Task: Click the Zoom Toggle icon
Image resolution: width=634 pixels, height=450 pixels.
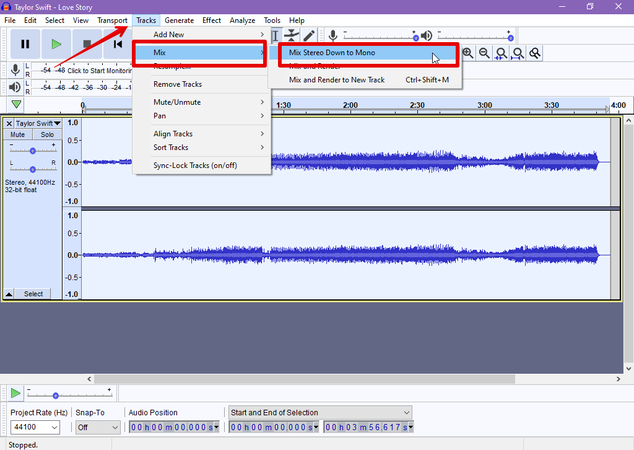Action: 535,53
